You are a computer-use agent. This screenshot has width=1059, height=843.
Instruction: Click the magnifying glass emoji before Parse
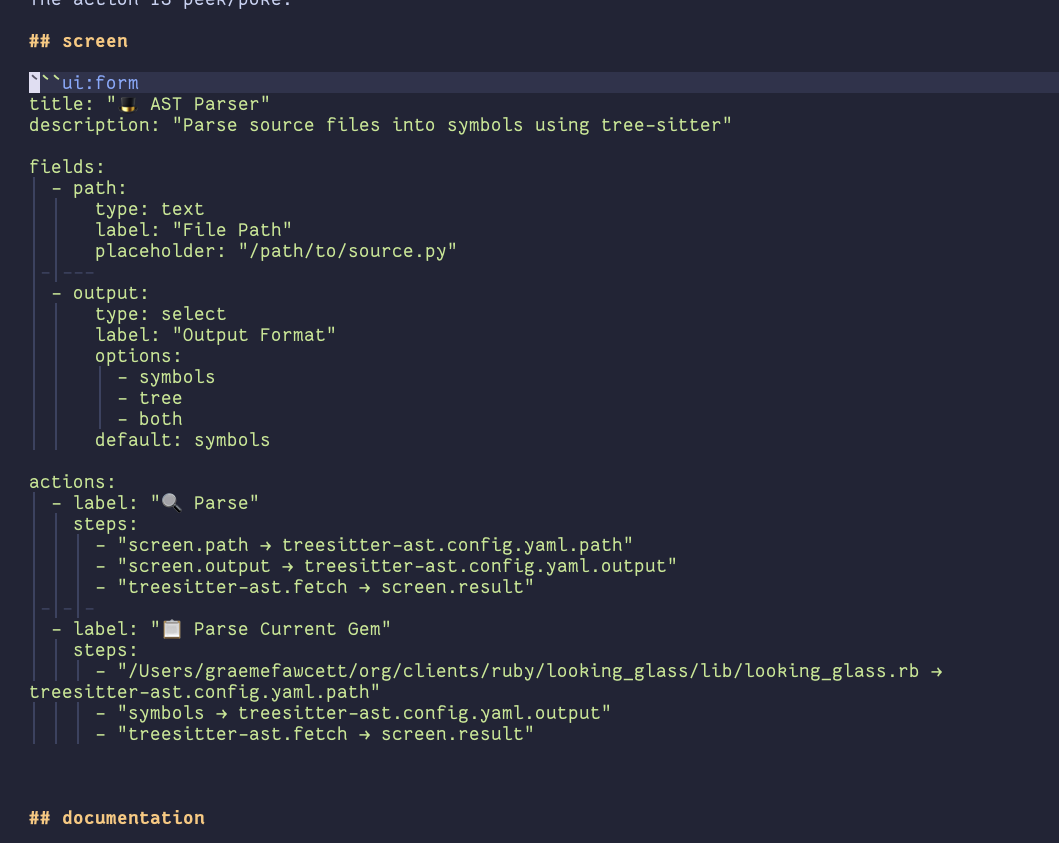point(172,503)
